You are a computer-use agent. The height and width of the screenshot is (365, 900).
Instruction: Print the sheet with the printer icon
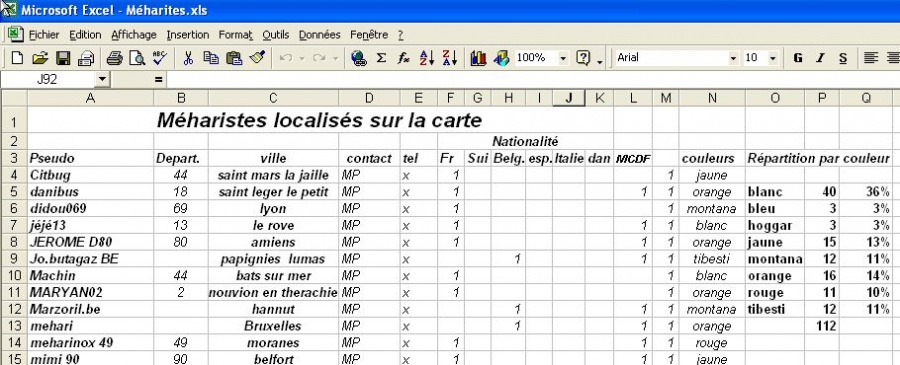coord(115,58)
